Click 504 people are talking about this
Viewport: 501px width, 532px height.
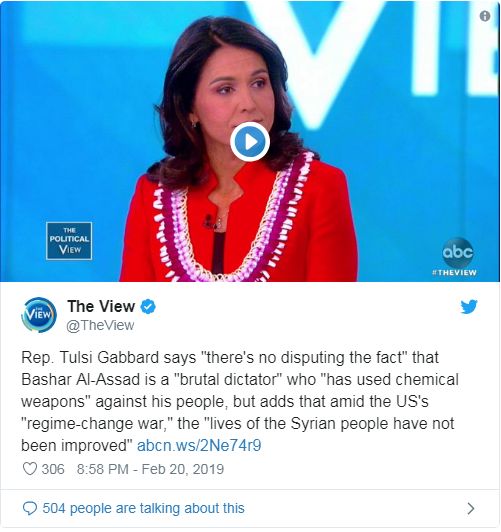(143, 508)
